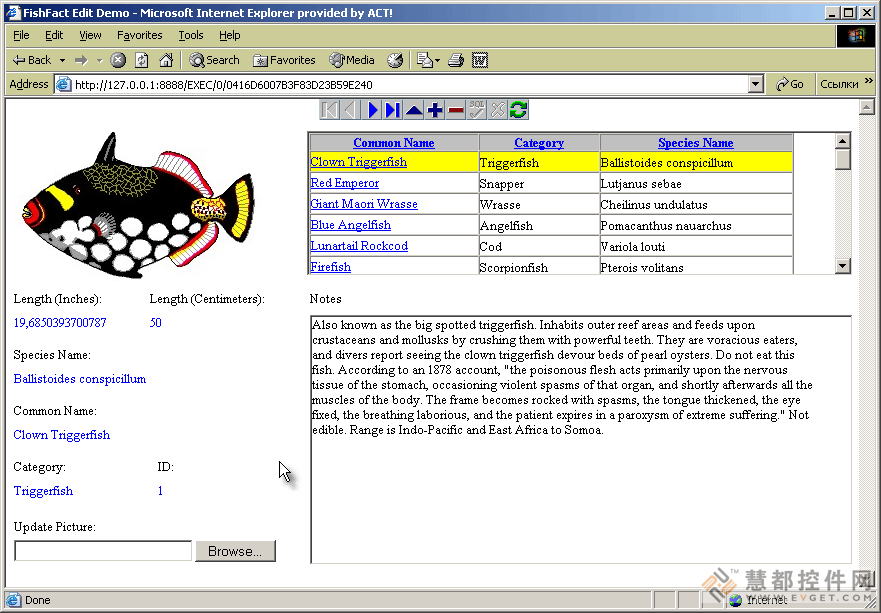
Task: Open the Forward history dropdown arrow
Action: pos(99,60)
